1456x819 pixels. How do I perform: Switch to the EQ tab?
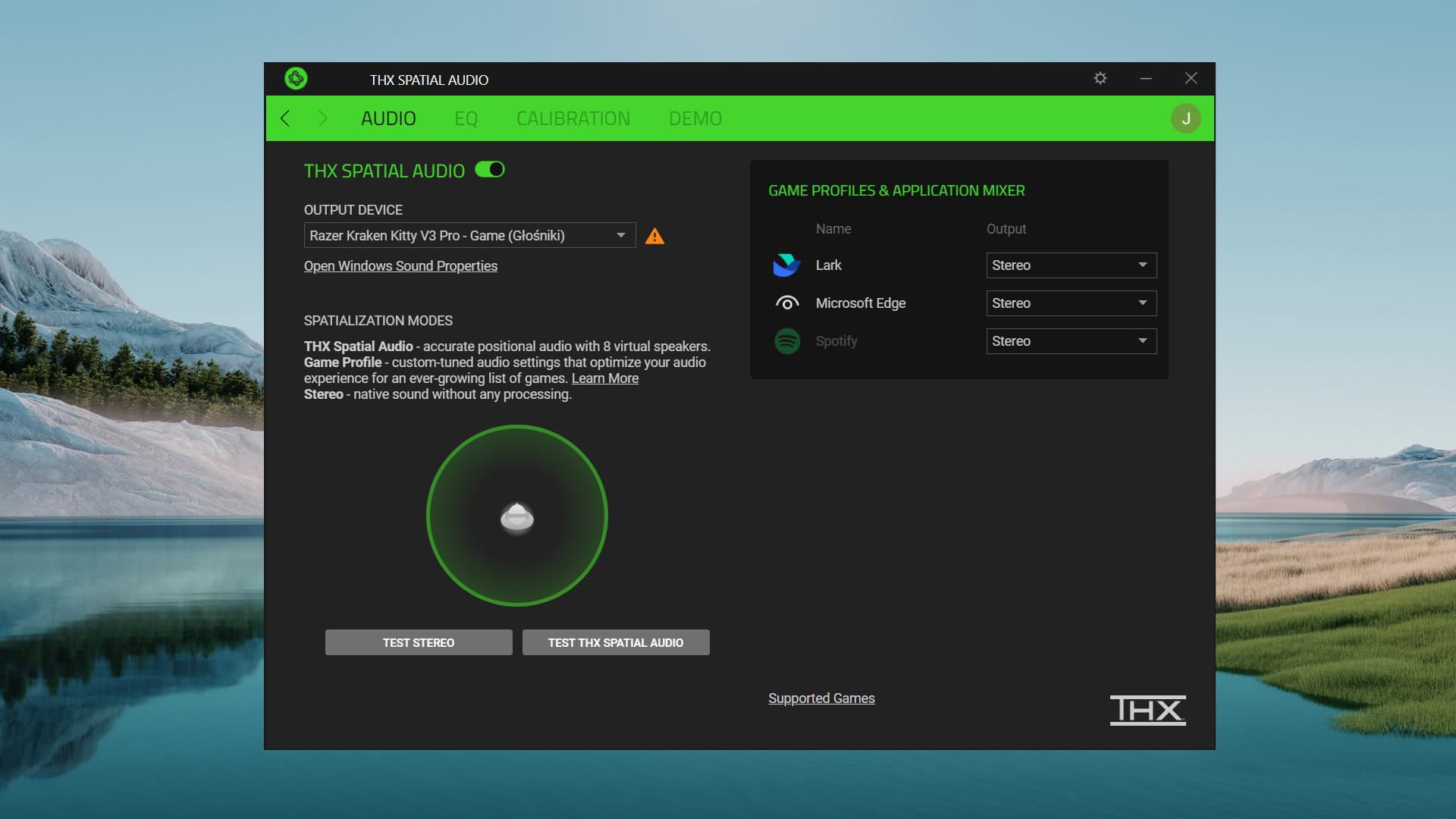(x=466, y=118)
